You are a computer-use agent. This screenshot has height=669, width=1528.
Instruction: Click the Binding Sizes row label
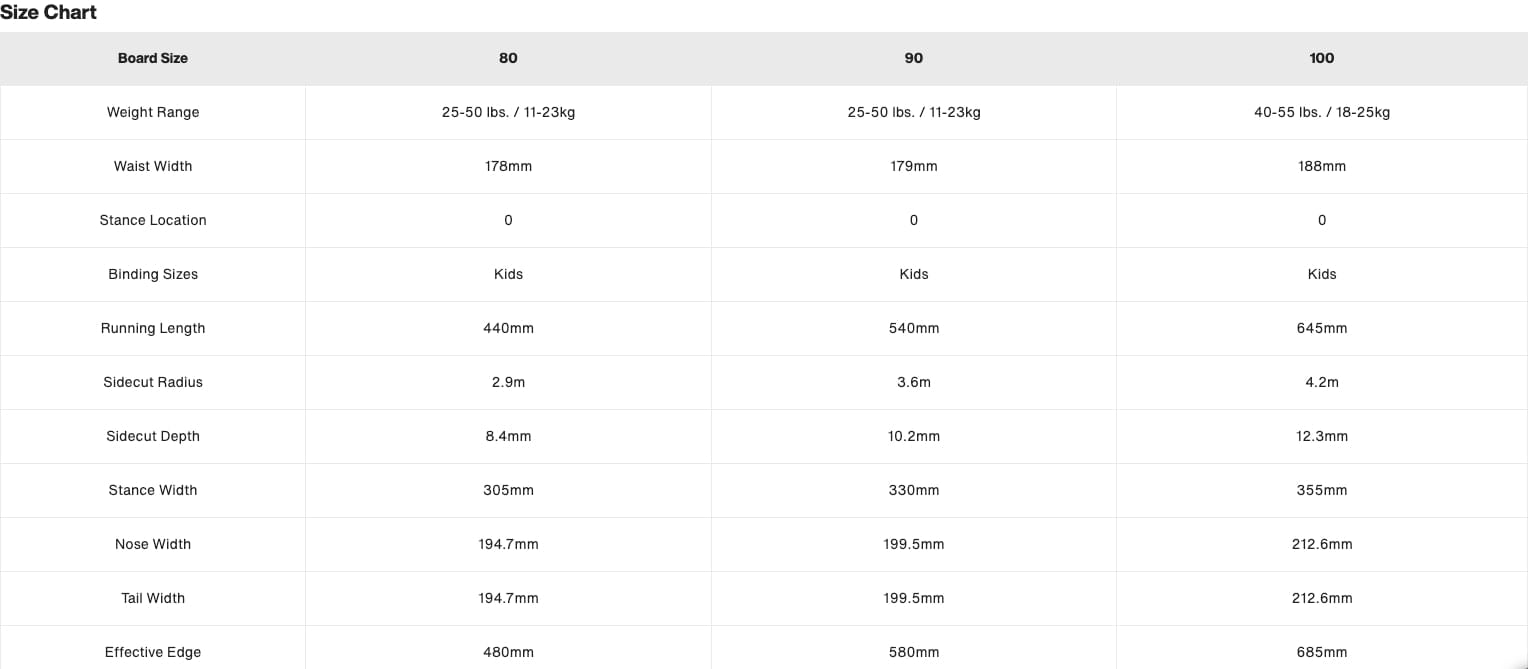(x=153, y=274)
